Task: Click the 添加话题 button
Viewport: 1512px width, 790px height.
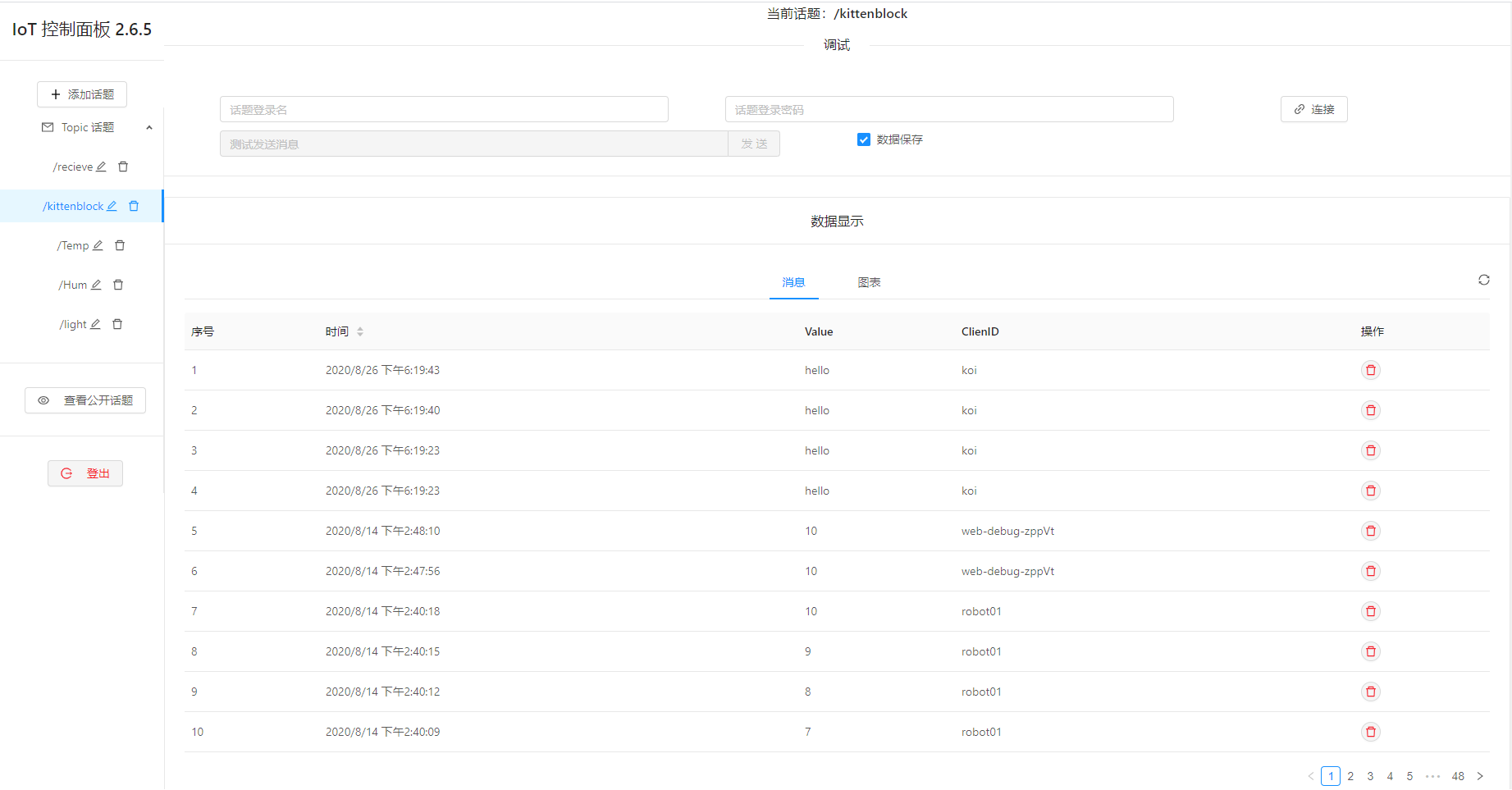Action: 82,94
